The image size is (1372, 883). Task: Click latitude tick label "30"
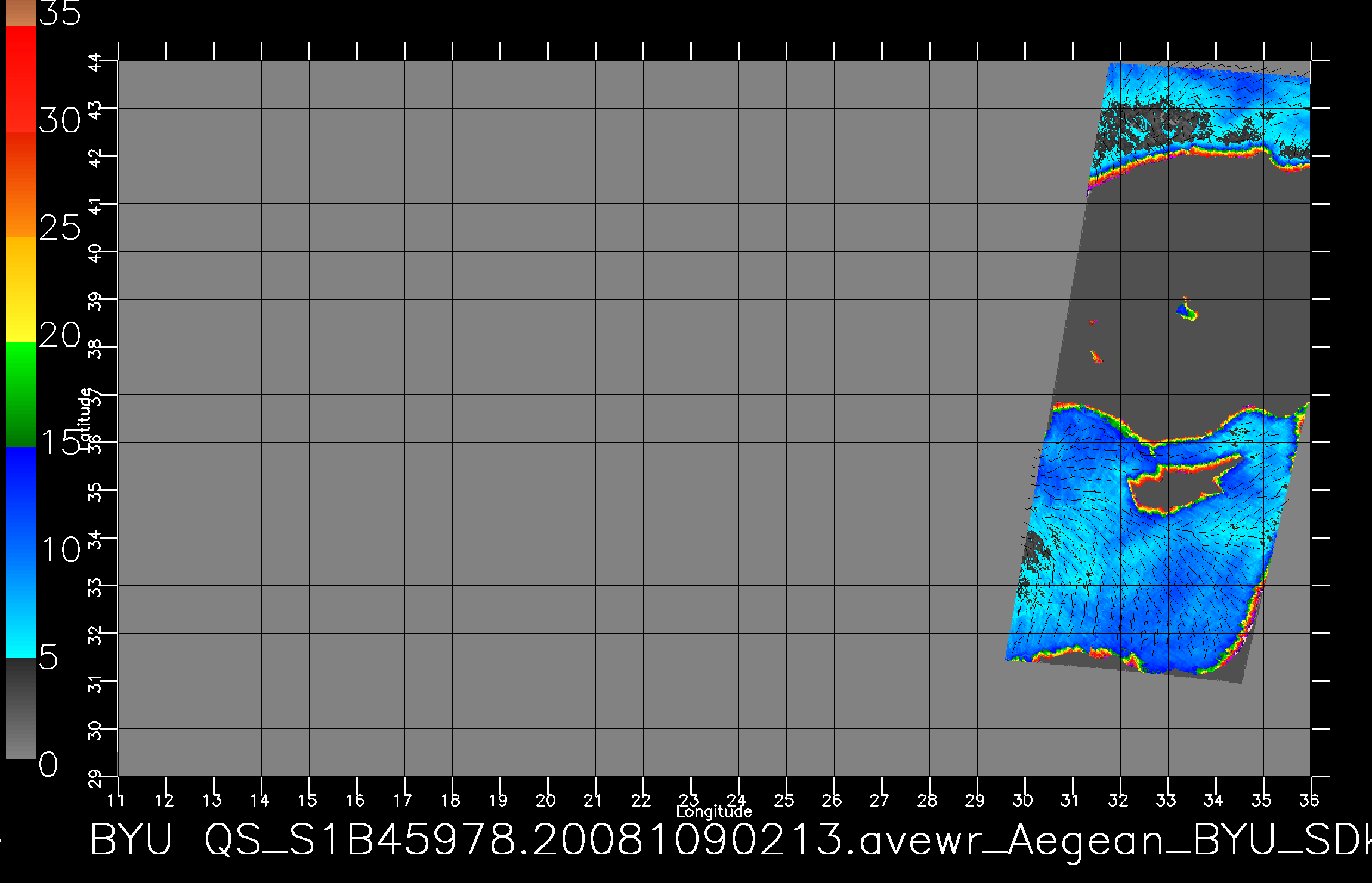[x=95, y=731]
